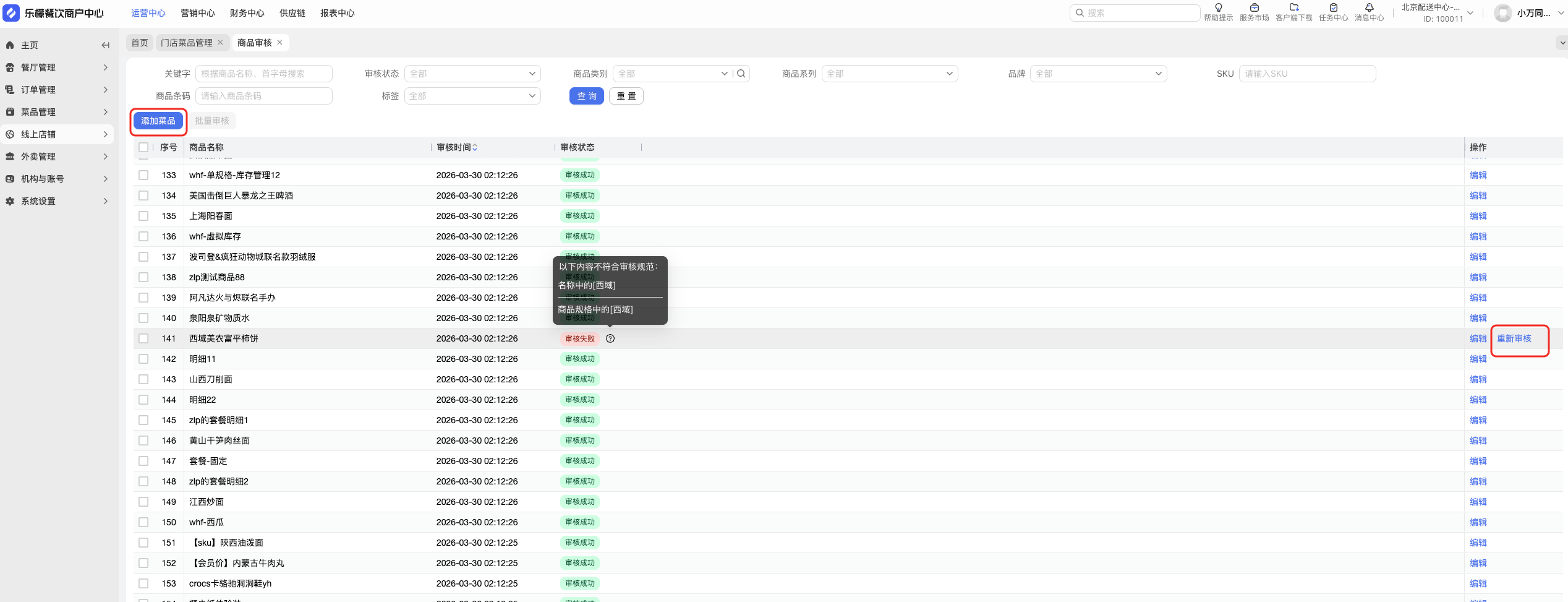The image size is (1568, 602).
Task: Open the 品牌 dropdown
Action: (1098, 74)
